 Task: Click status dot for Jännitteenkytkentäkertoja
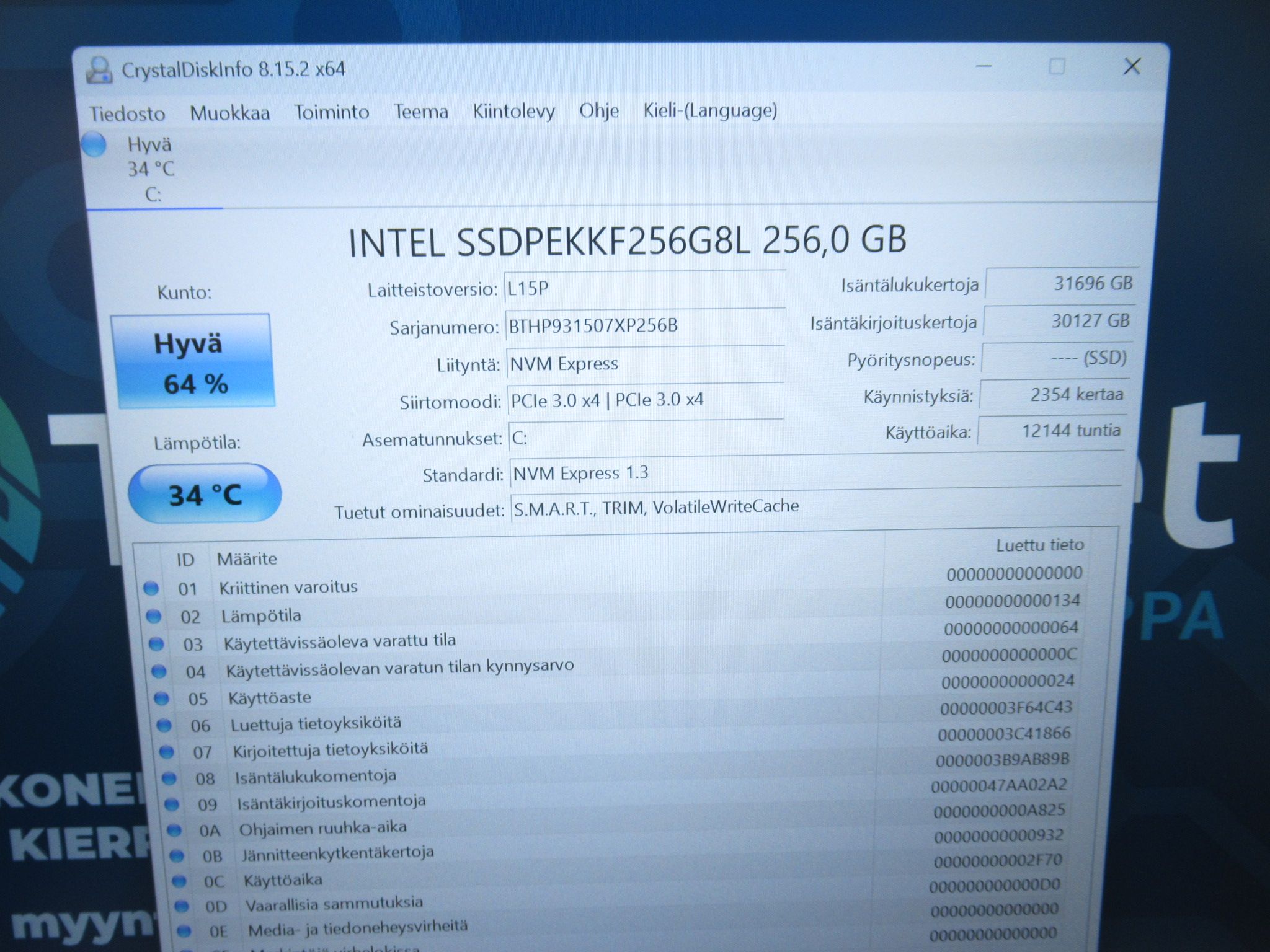coord(177,855)
